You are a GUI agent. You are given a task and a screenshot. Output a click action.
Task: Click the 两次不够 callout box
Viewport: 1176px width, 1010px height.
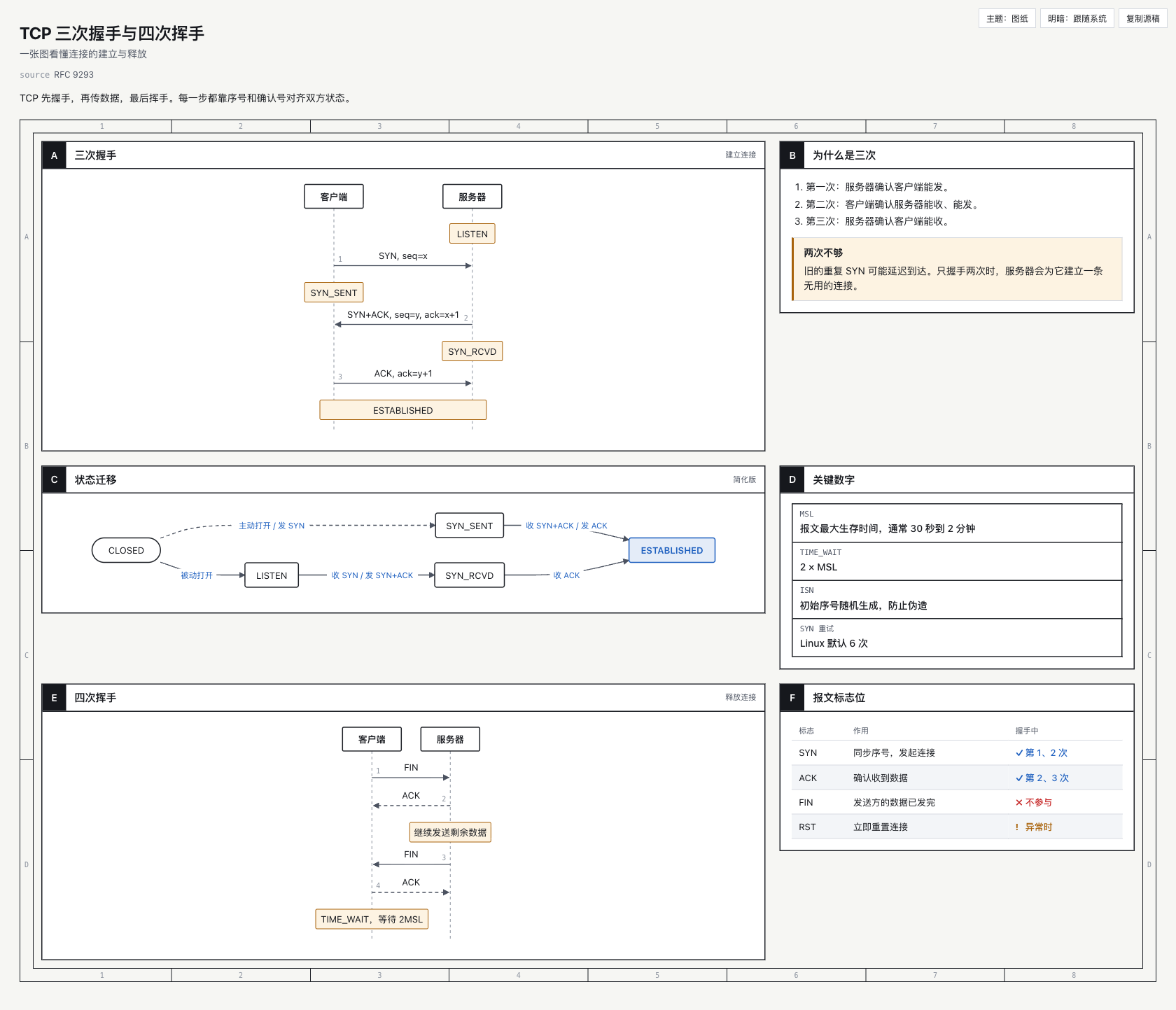957,269
